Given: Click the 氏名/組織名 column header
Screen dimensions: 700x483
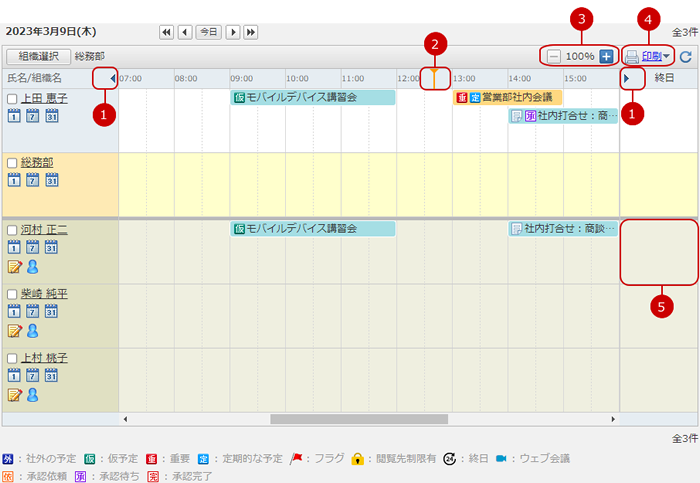Looking at the screenshot, I should (x=34, y=78).
